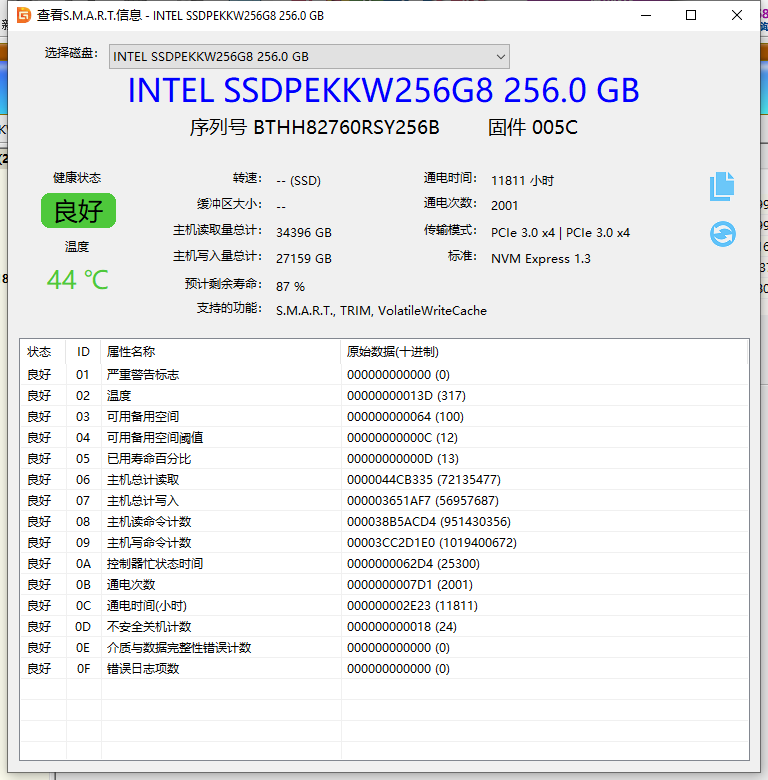Click the -- (SSD) rotation speed value
The width and height of the screenshot is (768, 780).
coord(298,180)
